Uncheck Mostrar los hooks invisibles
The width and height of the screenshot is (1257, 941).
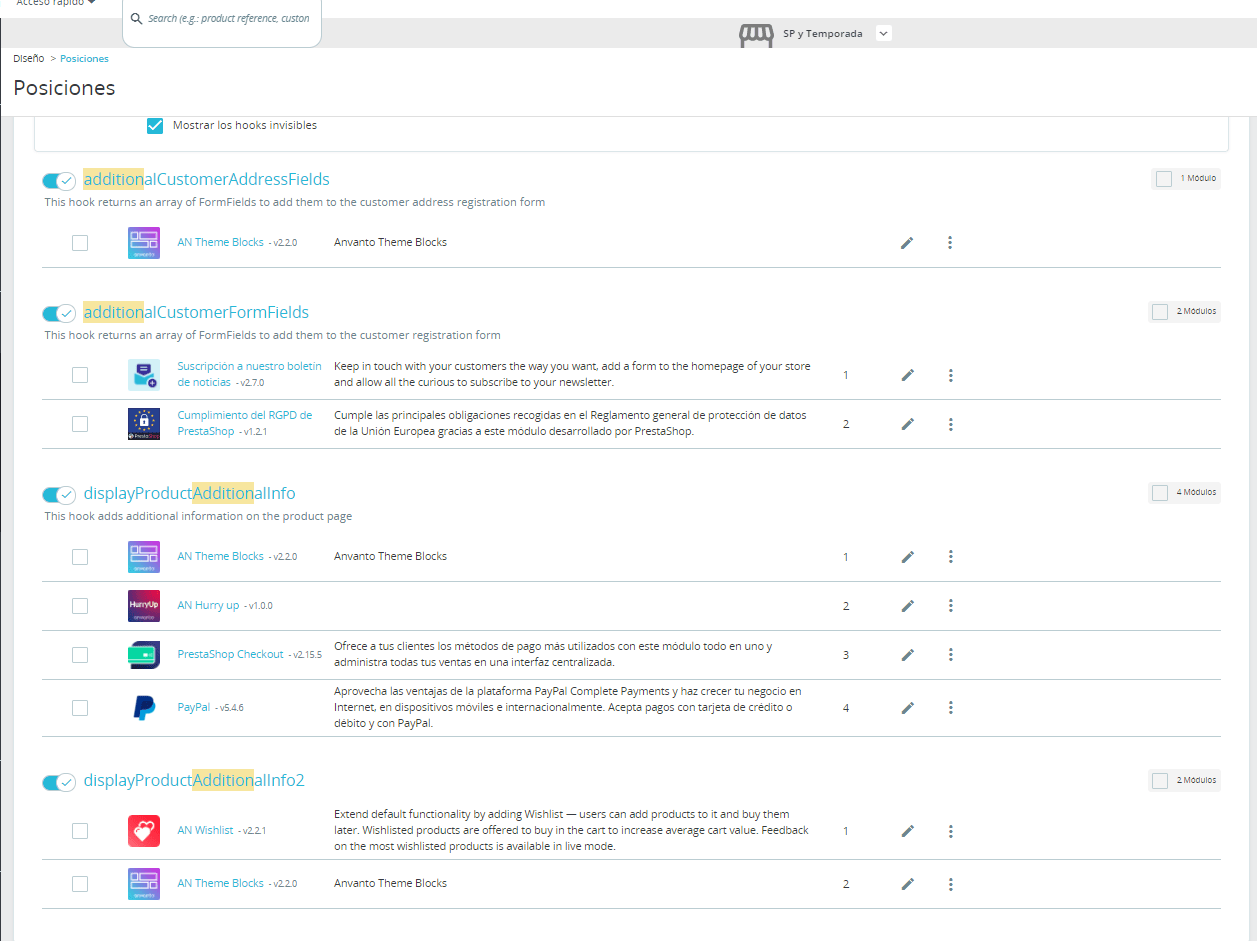pos(155,126)
